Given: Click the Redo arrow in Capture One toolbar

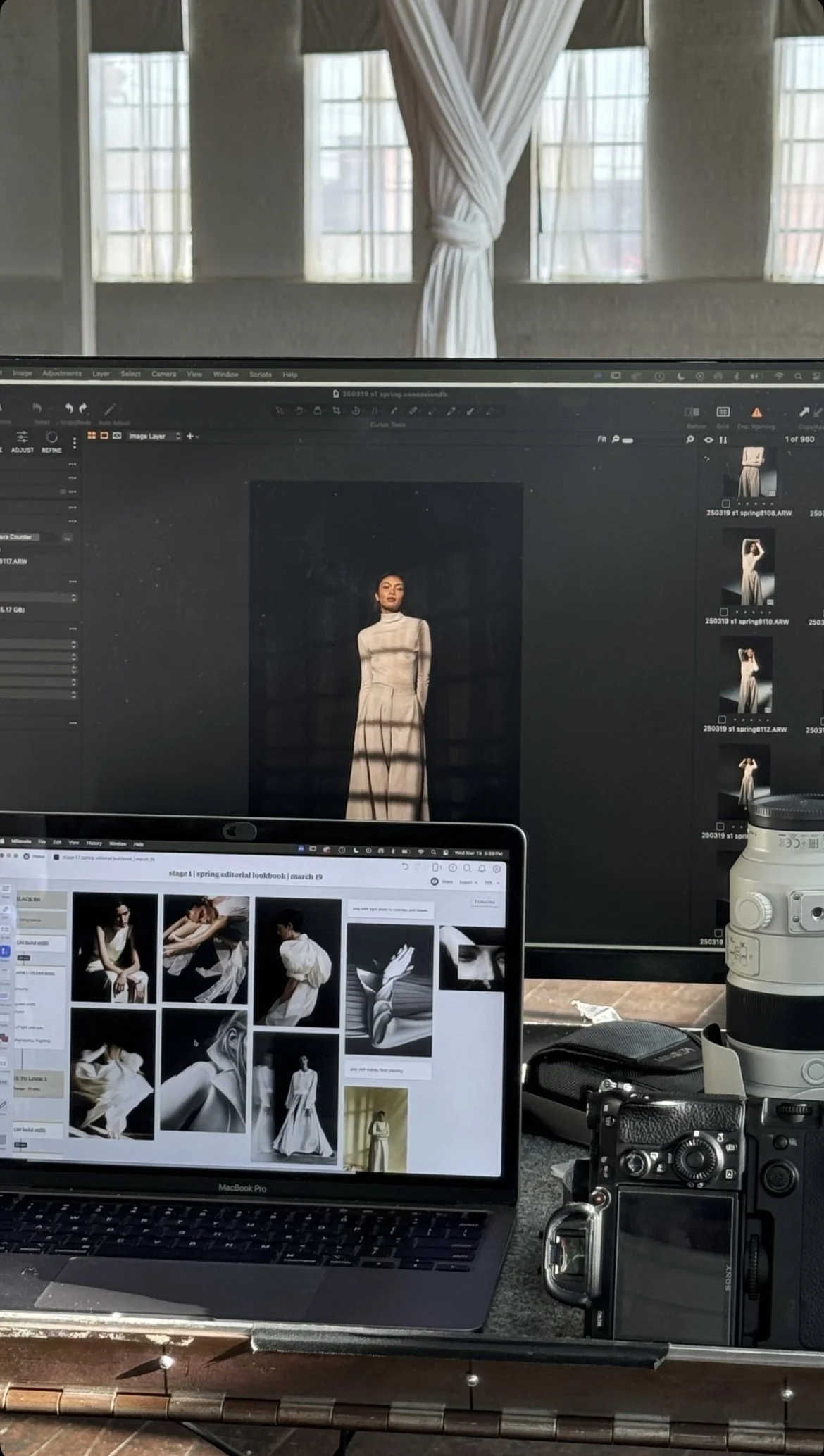Looking at the screenshot, I should (83, 408).
